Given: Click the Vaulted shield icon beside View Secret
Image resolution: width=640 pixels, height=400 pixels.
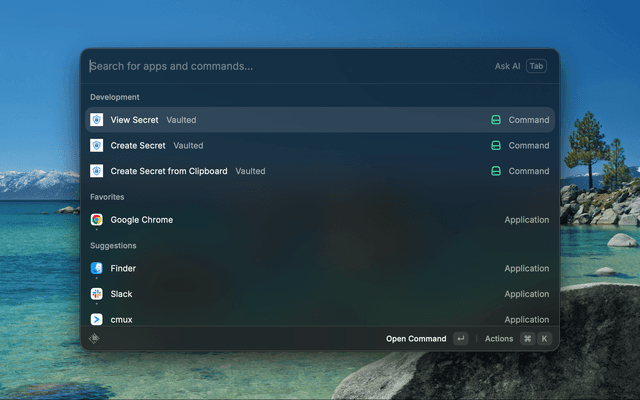Looking at the screenshot, I should (x=97, y=120).
